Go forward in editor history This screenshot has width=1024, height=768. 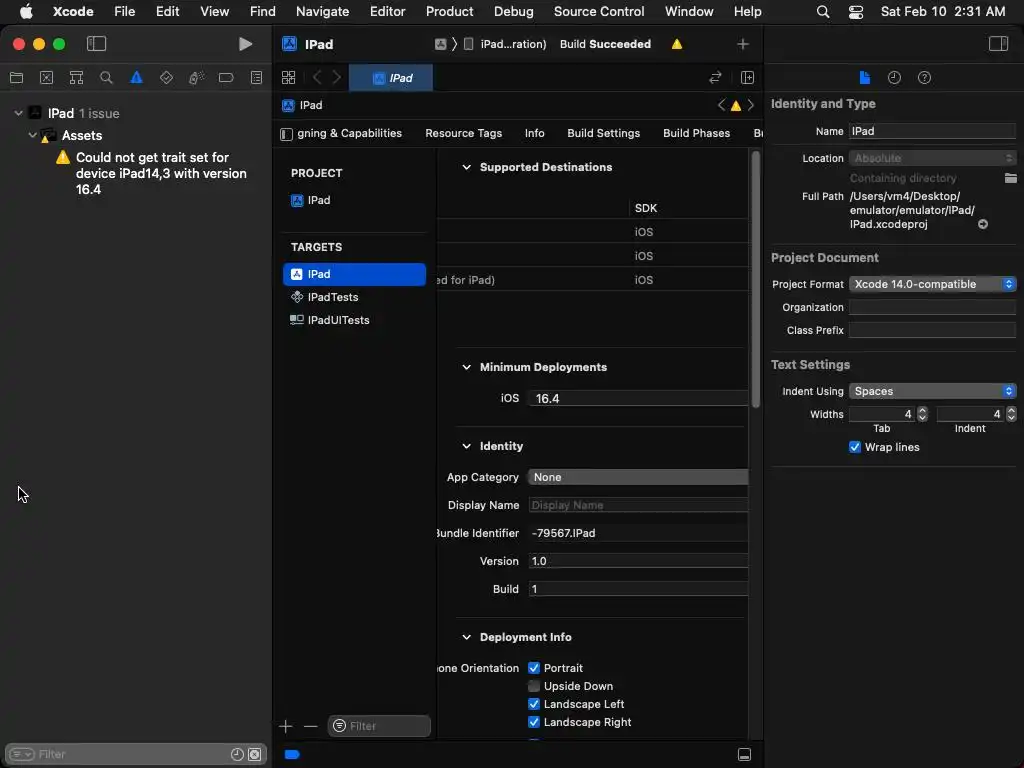(337, 78)
